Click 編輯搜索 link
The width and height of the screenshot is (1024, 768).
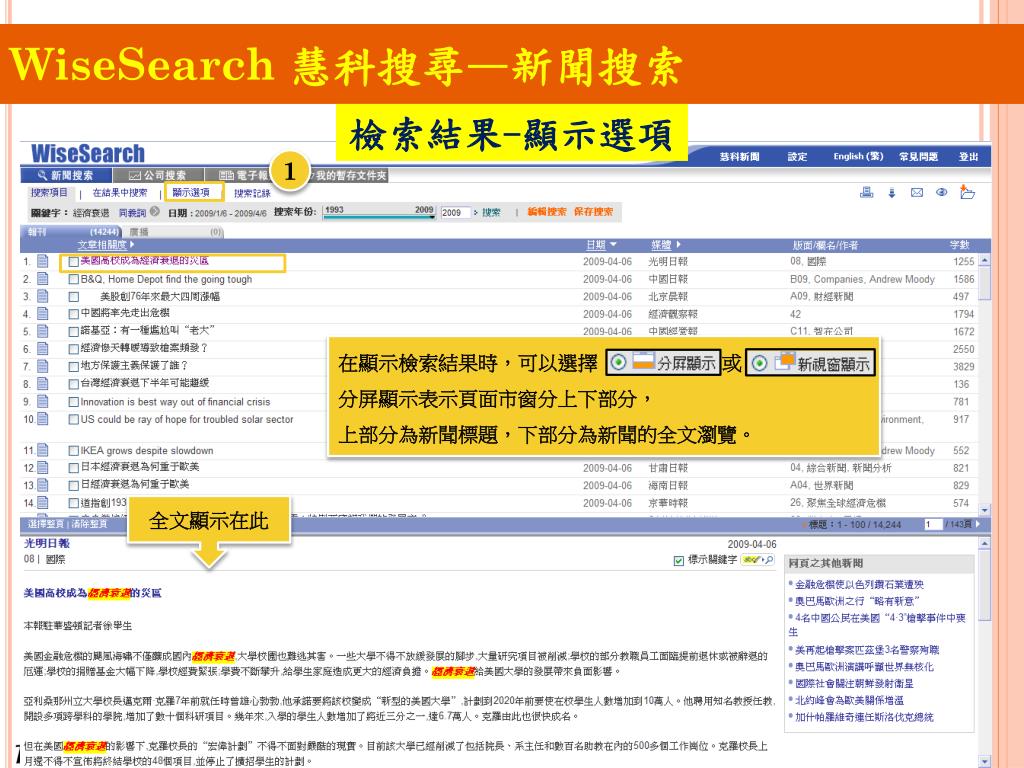[547, 212]
